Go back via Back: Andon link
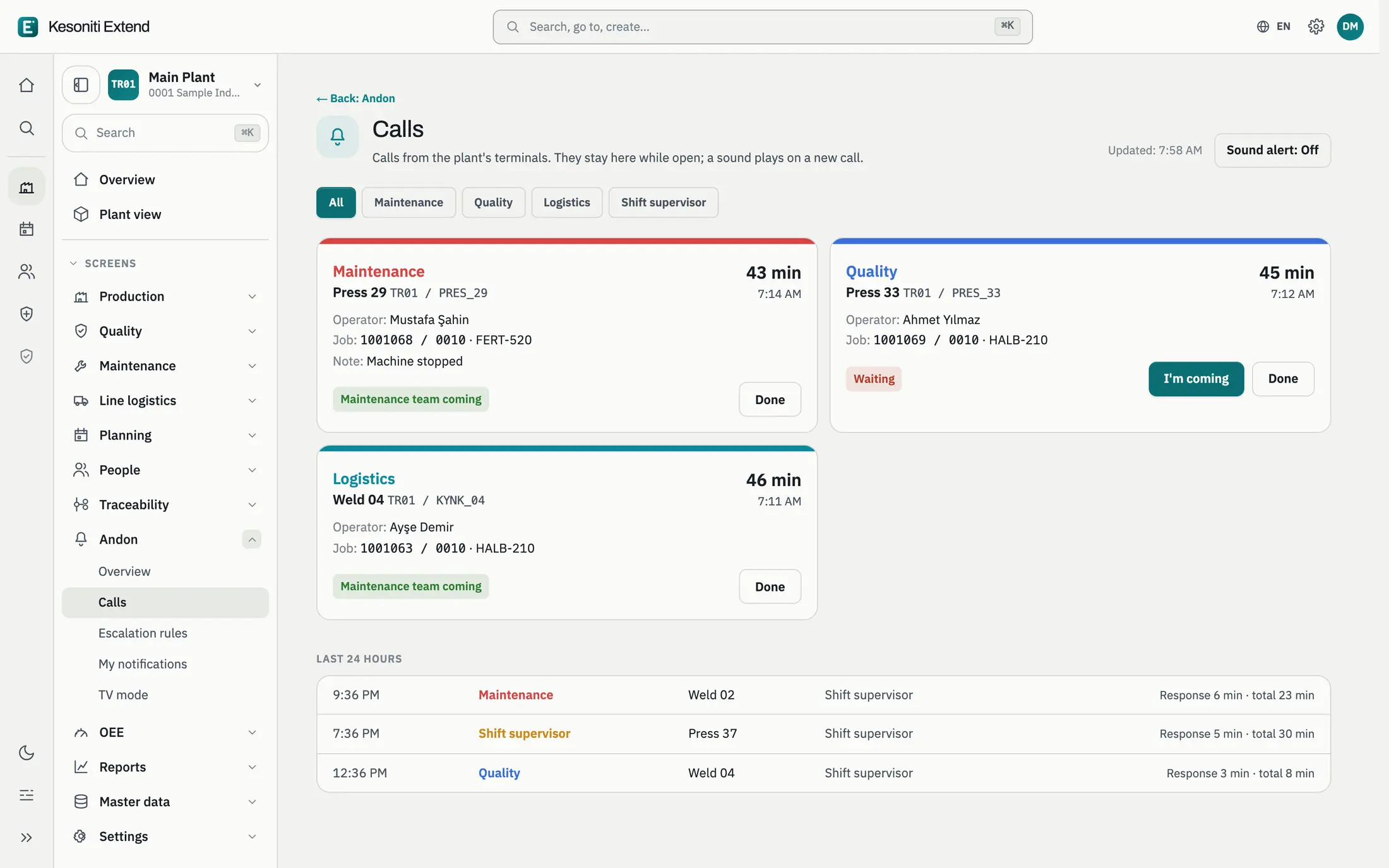The height and width of the screenshot is (868, 1389). tap(355, 98)
